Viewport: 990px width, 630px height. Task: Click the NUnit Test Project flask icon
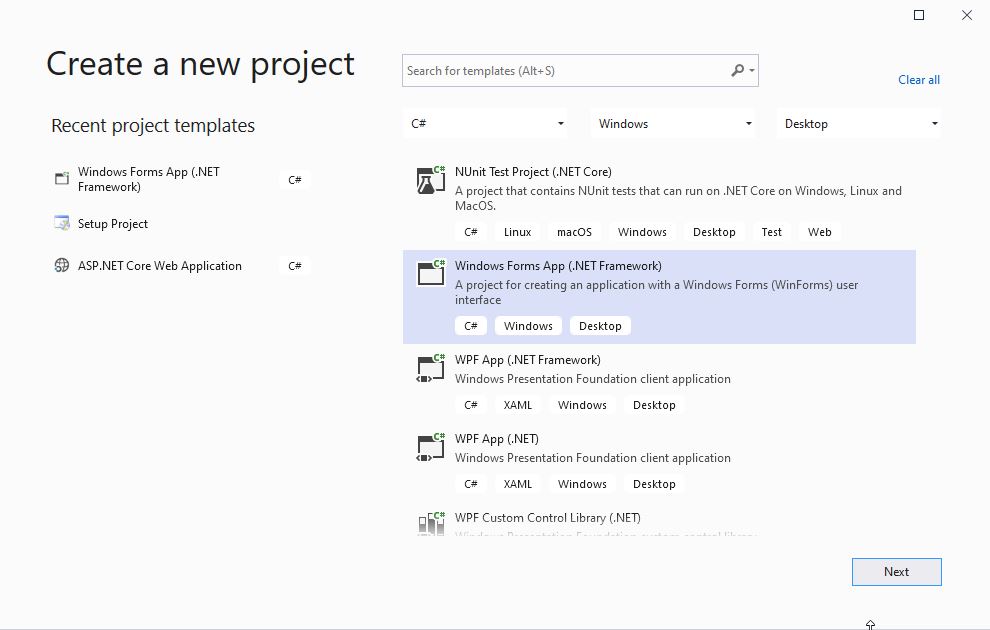click(x=431, y=180)
